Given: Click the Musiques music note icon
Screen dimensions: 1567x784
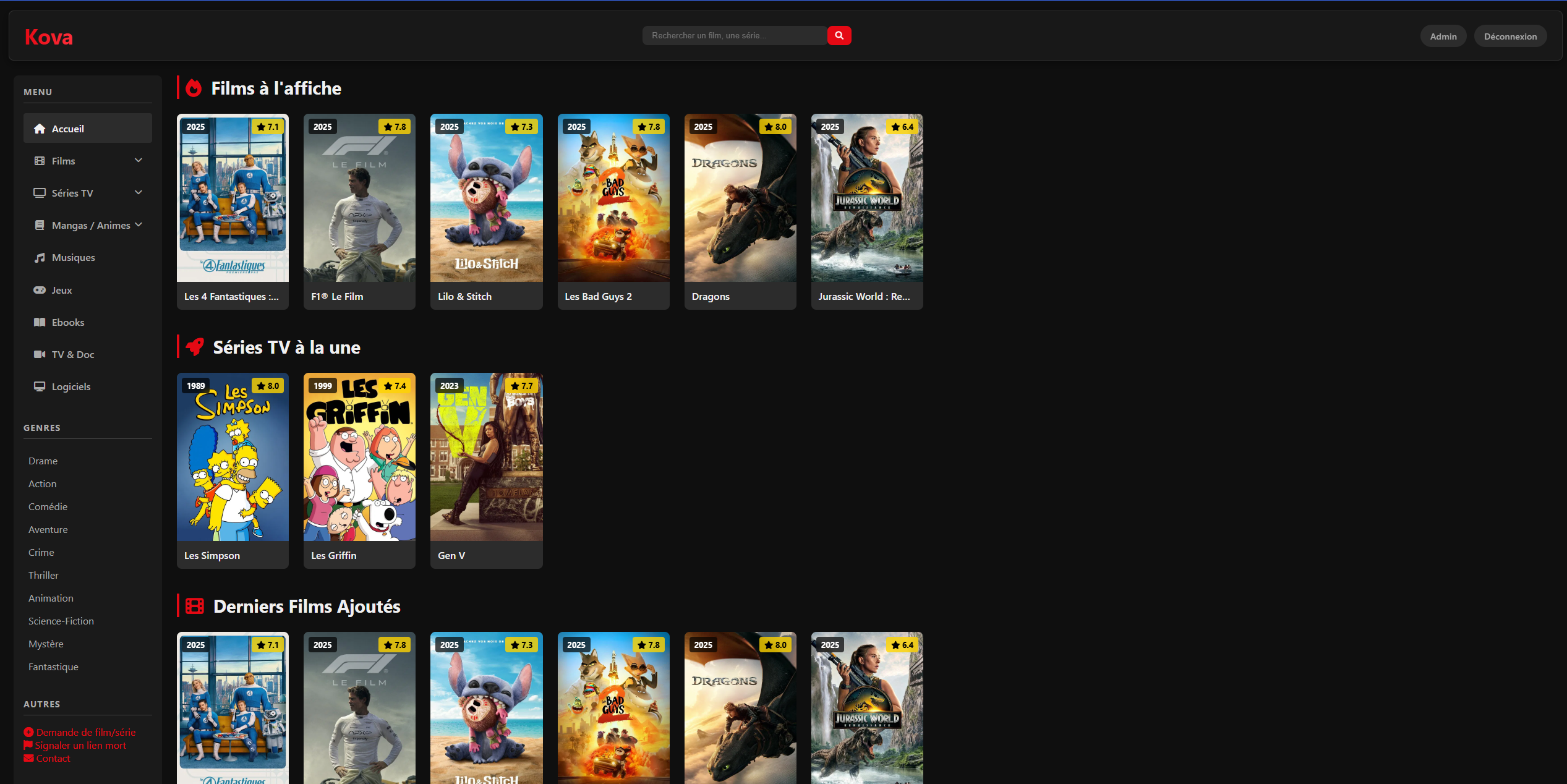Looking at the screenshot, I should tap(40, 257).
